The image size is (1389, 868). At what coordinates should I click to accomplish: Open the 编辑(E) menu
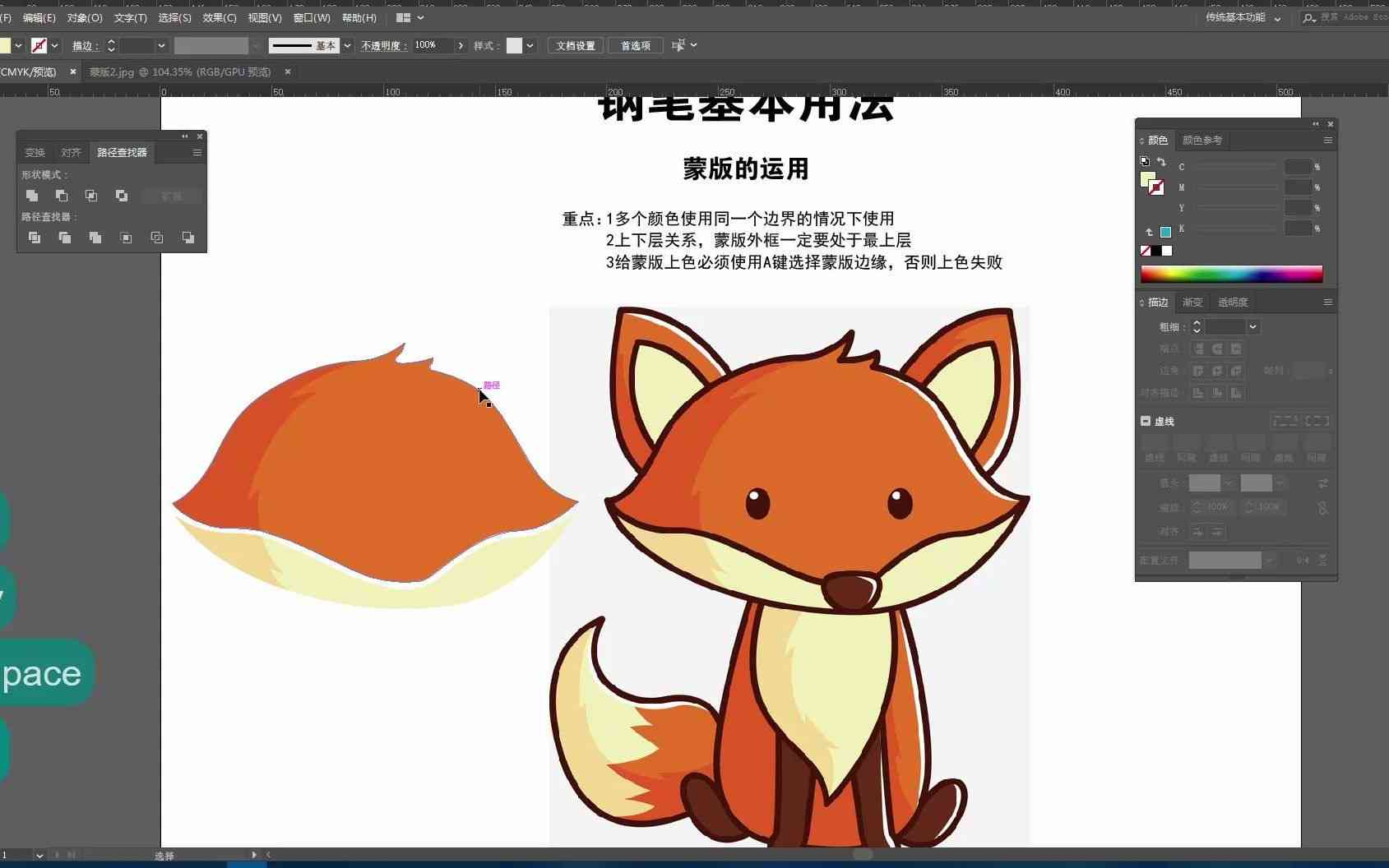coord(39,17)
